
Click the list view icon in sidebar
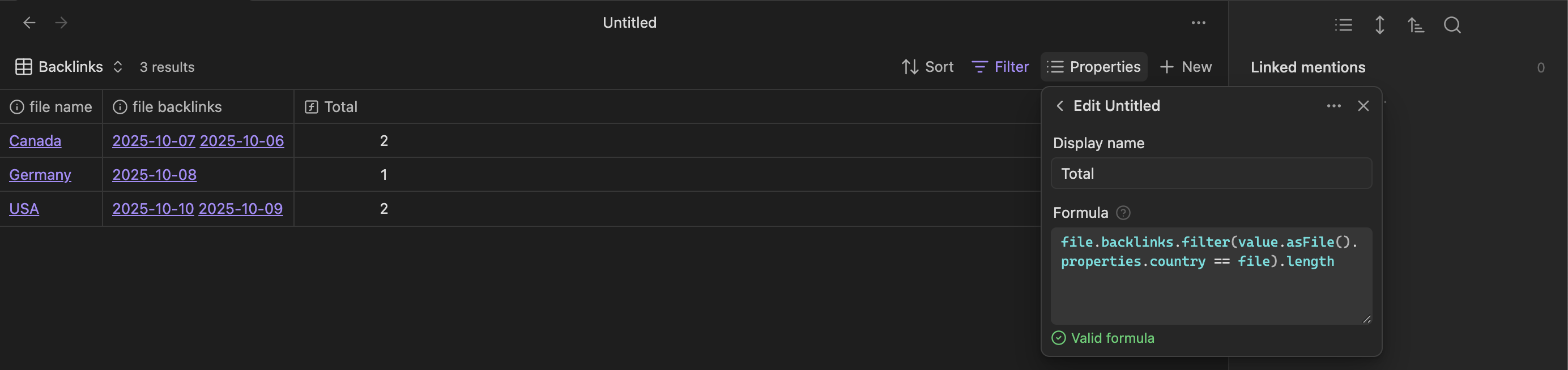click(1343, 25)
